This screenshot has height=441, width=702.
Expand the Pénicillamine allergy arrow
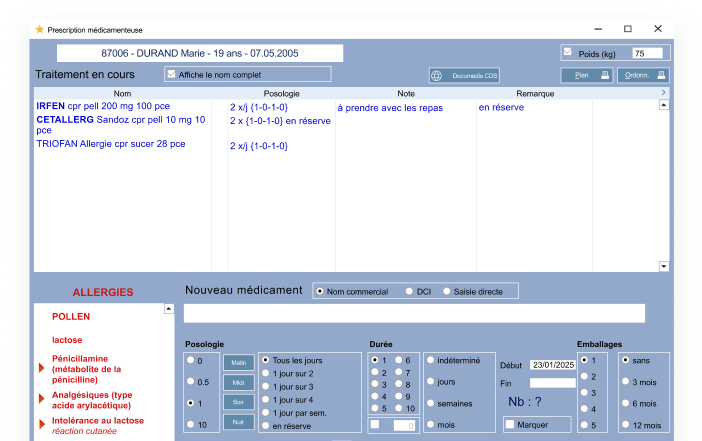[x=43, y=369]
